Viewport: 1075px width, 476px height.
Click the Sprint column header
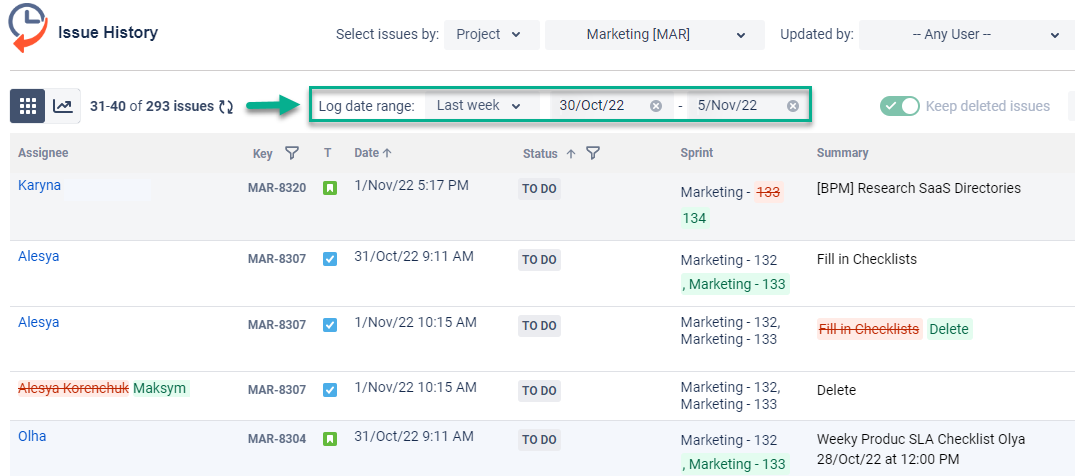pos(697,153)
